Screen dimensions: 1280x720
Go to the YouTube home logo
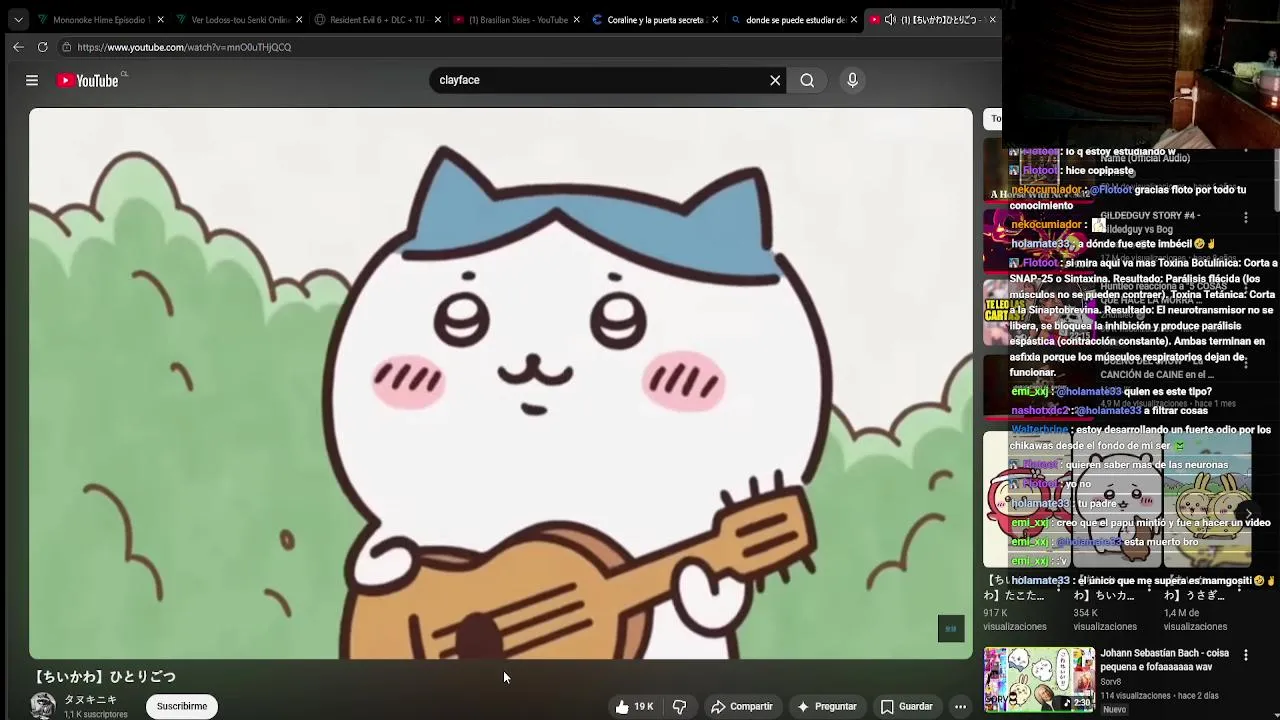coord(88,80)
